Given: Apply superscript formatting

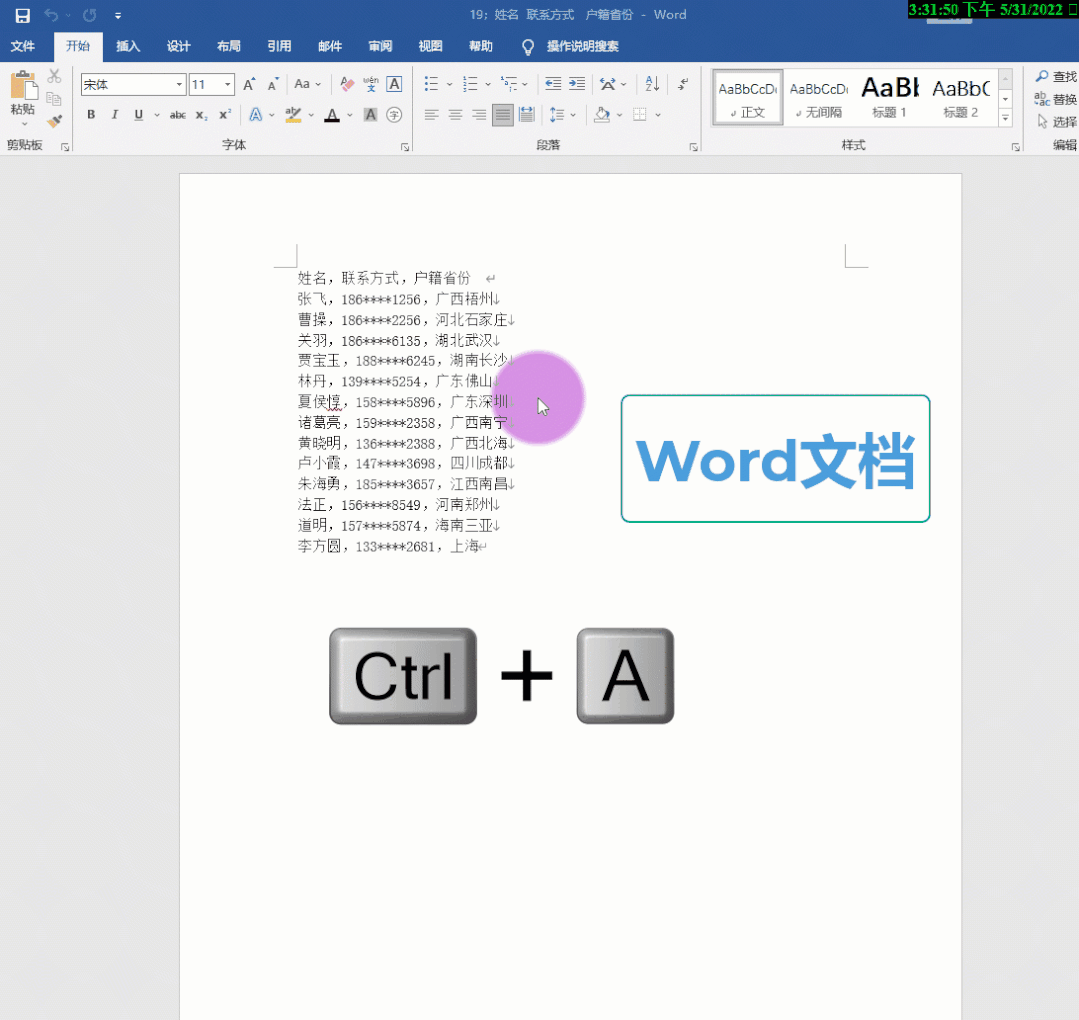Looking at the screenshot, I should coord(225,115).
